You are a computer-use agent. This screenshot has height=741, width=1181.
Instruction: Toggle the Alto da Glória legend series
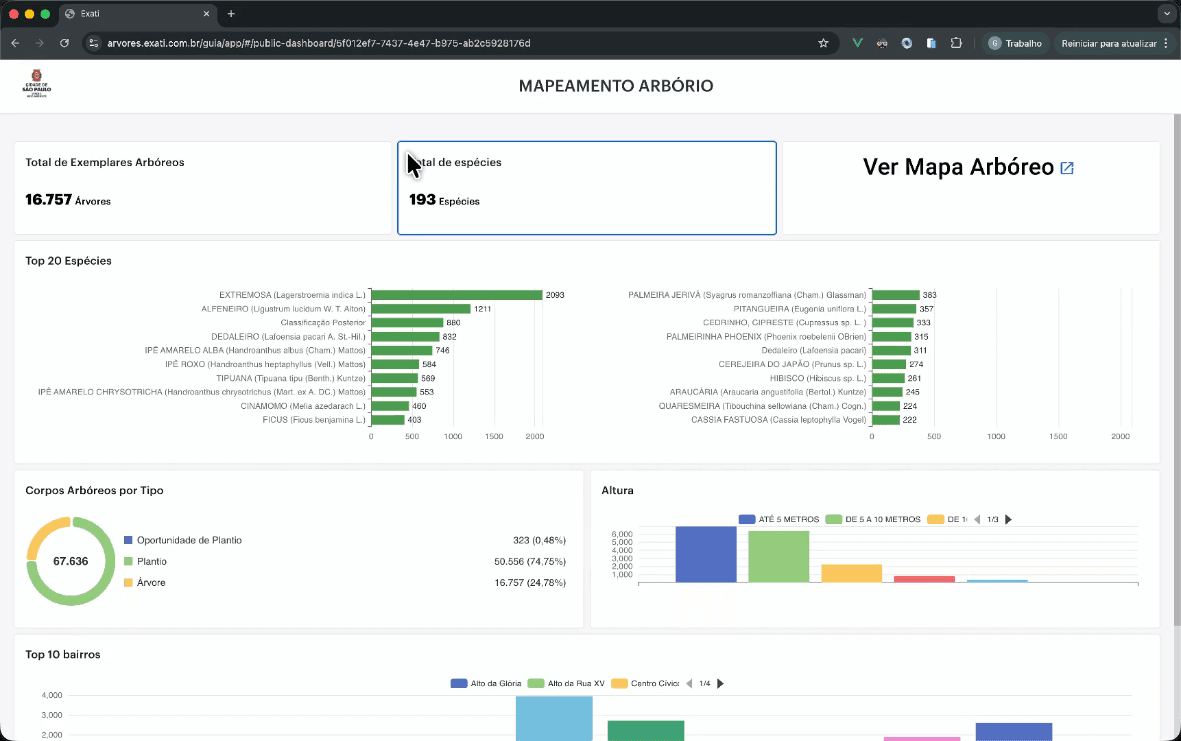(x=486, y=684)
